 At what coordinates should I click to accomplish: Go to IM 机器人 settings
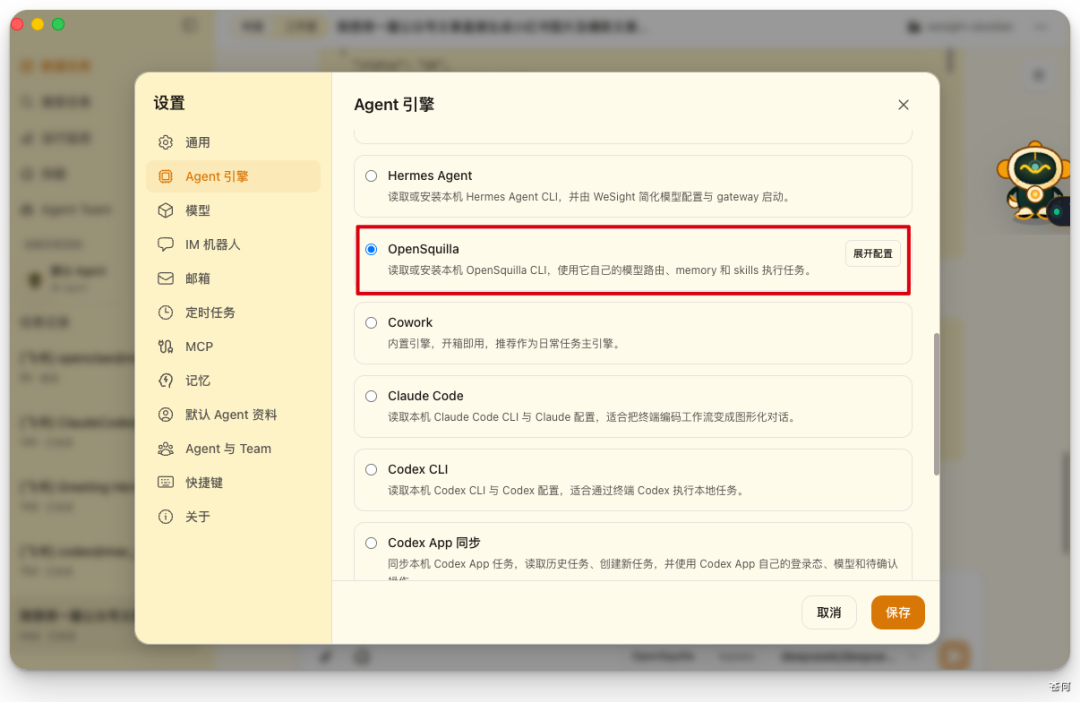pyautogui.click(x=233, y=245)
